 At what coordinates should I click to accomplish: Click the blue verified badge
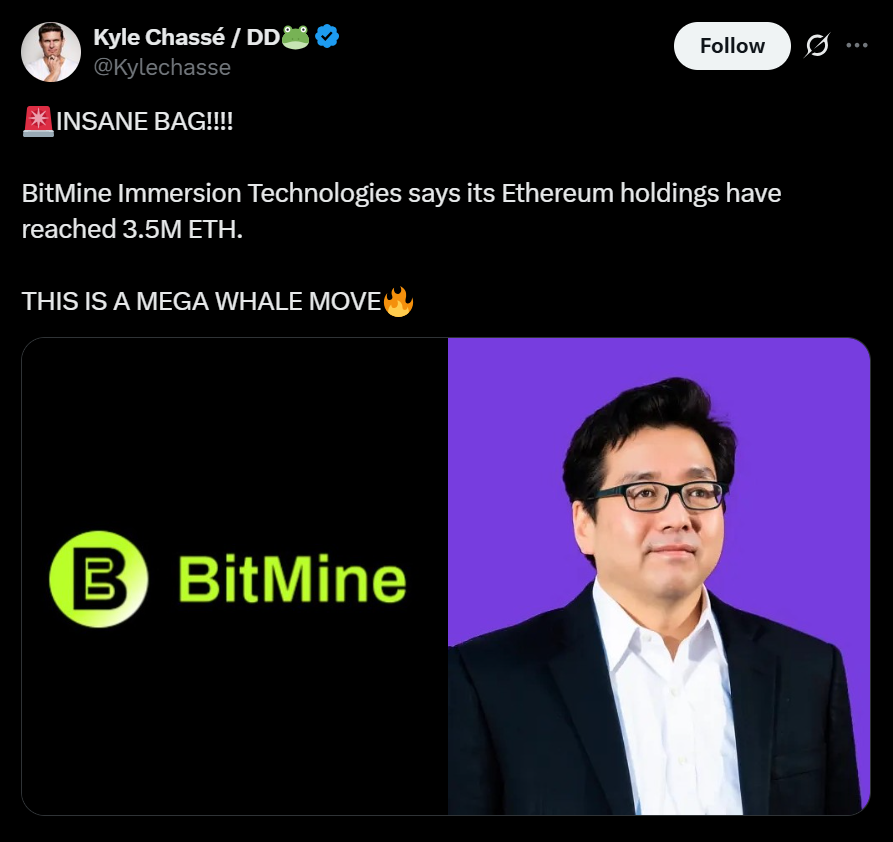coord(327,36)
